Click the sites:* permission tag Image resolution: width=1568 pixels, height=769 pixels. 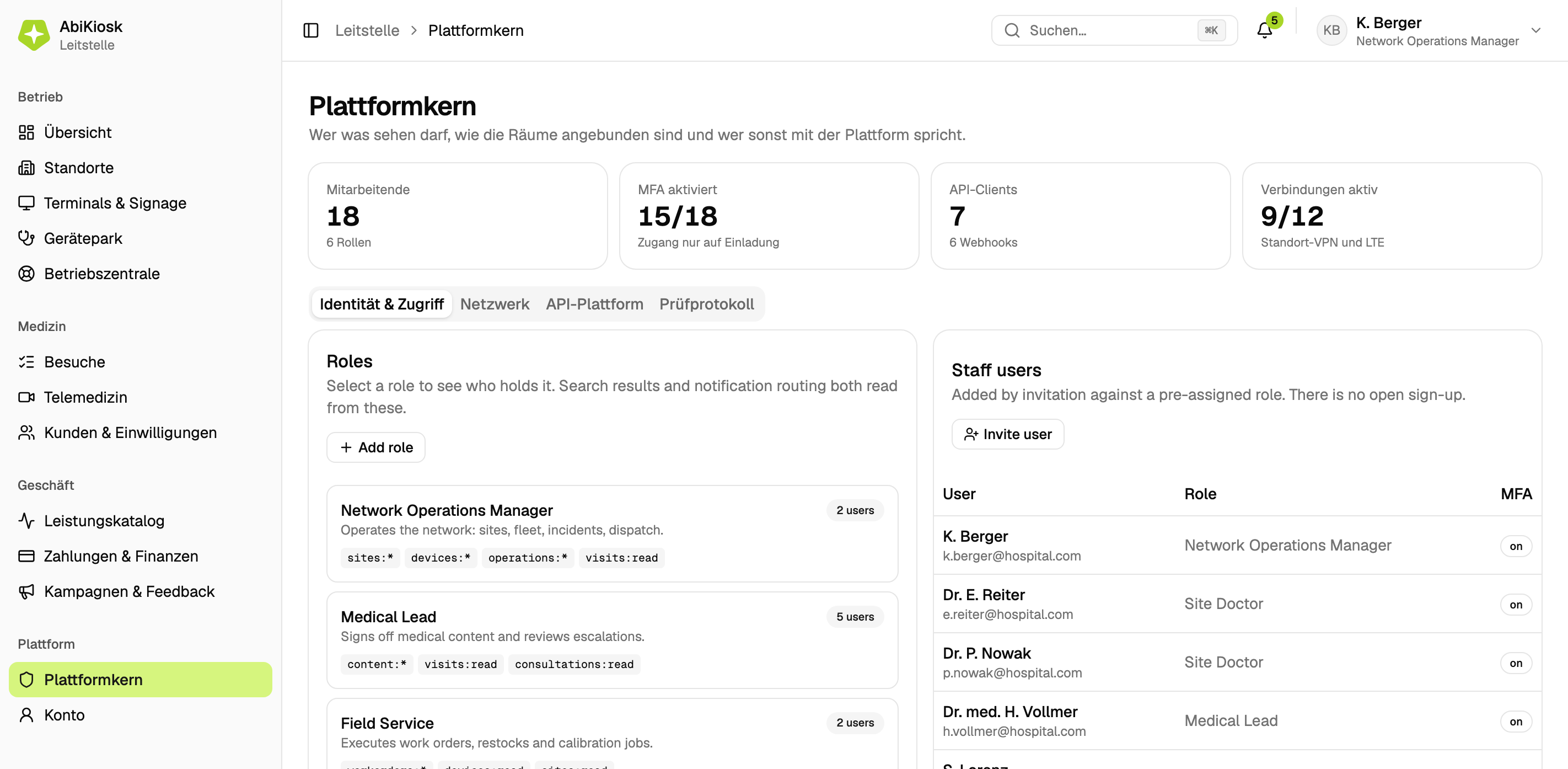370,558
